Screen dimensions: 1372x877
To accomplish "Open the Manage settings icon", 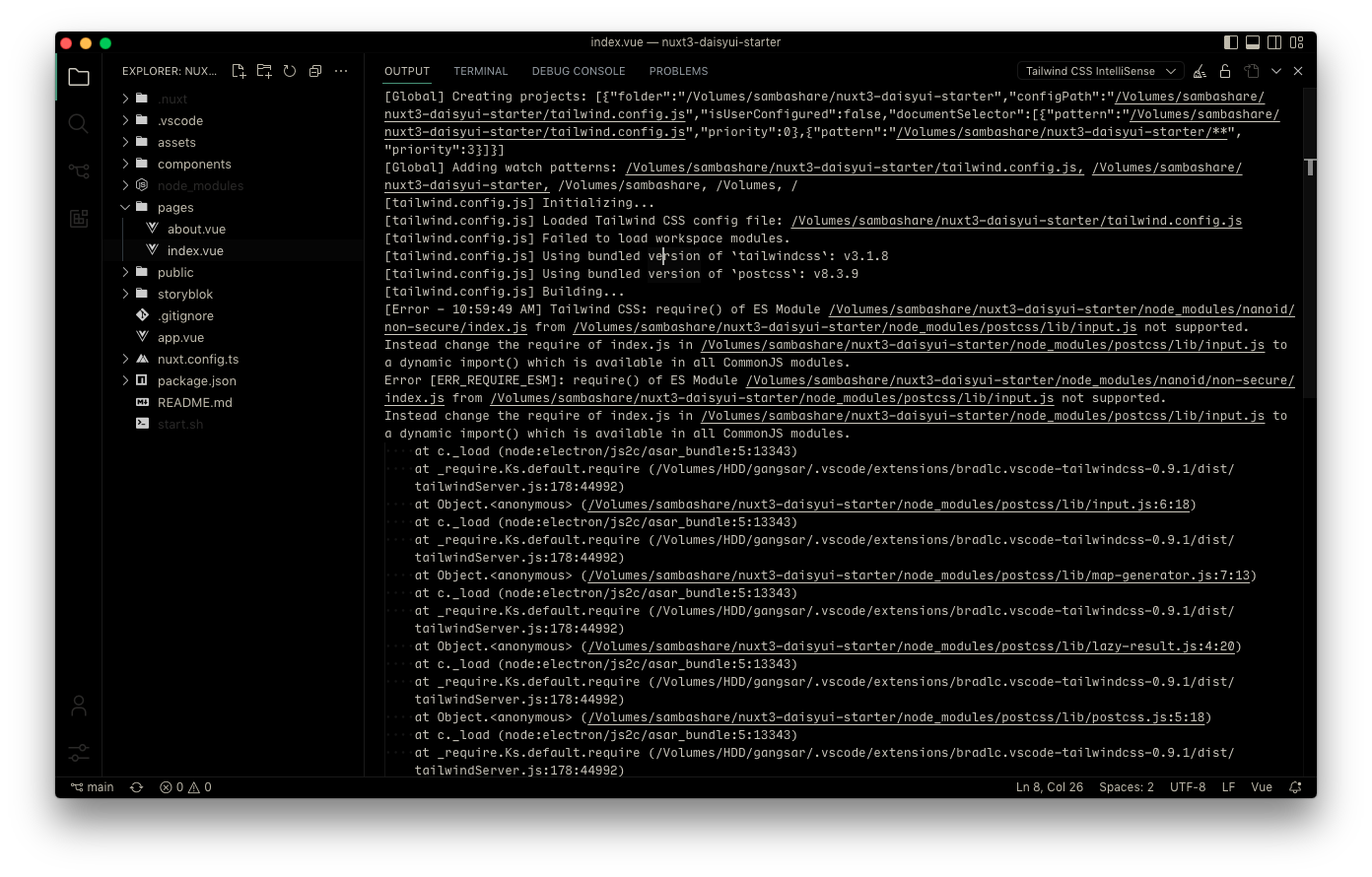I will (79, 753).
